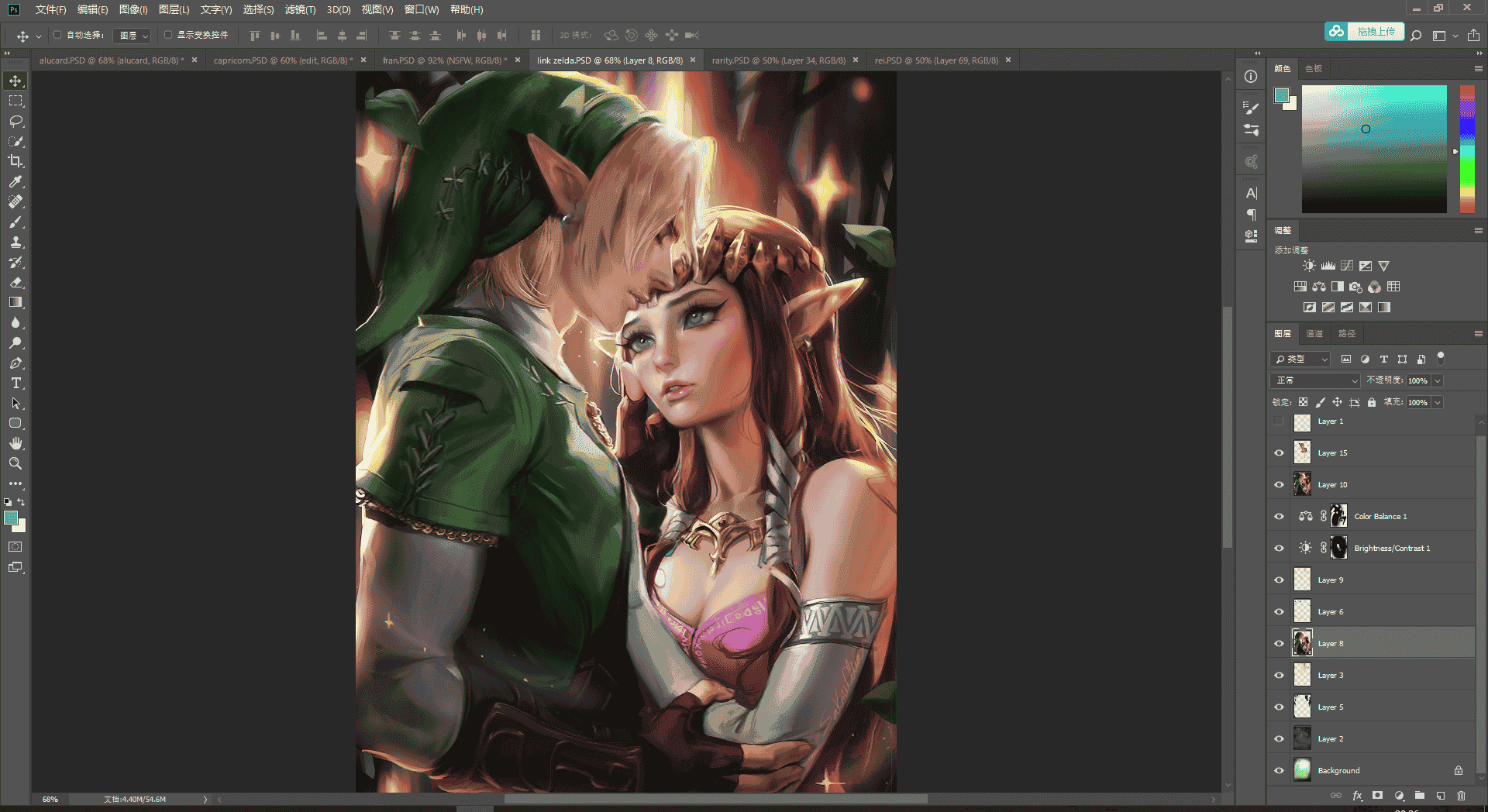Click the cloud upload button

(x=1364, y=32)
